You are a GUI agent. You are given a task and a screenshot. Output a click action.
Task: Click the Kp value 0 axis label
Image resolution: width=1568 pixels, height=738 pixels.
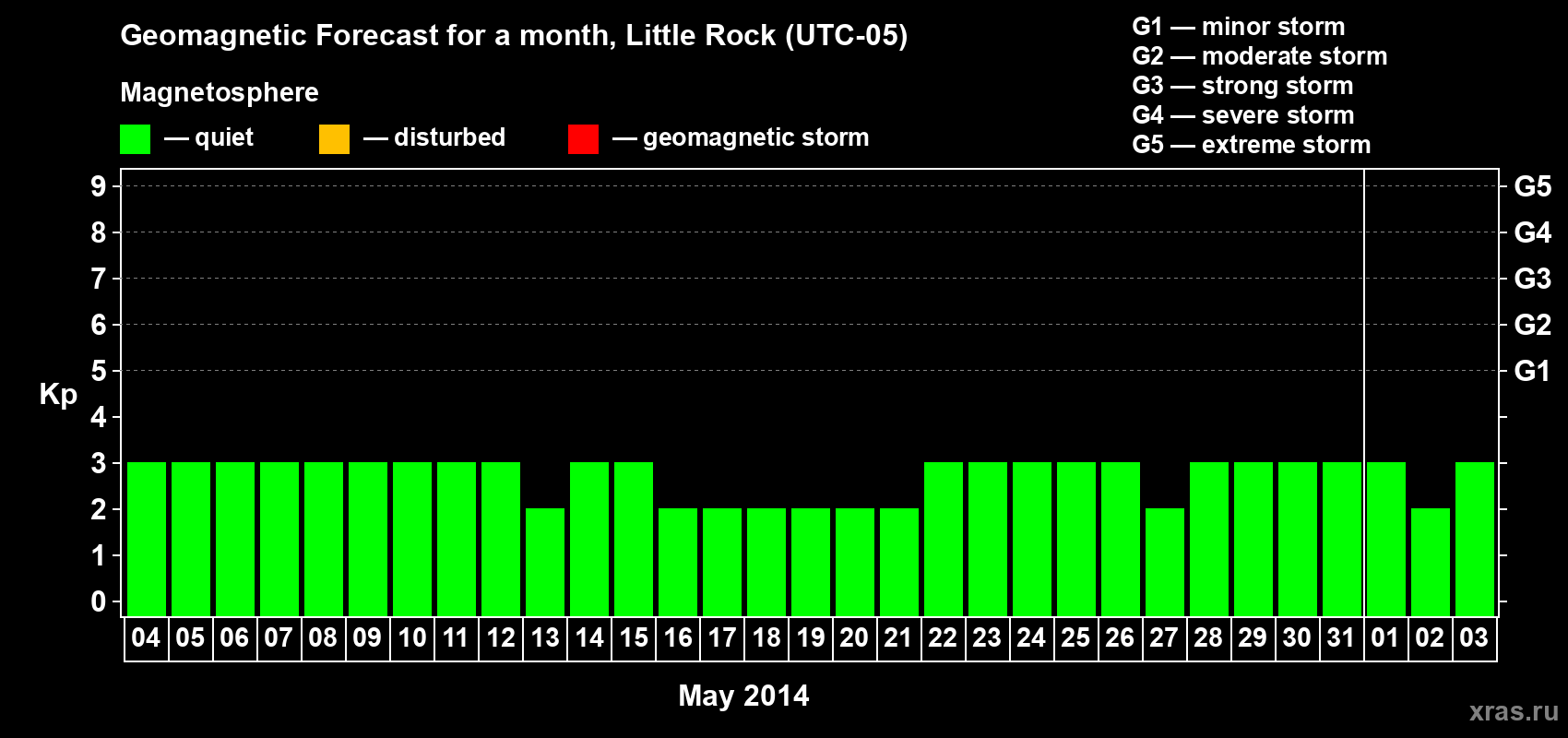pos(99,601)
